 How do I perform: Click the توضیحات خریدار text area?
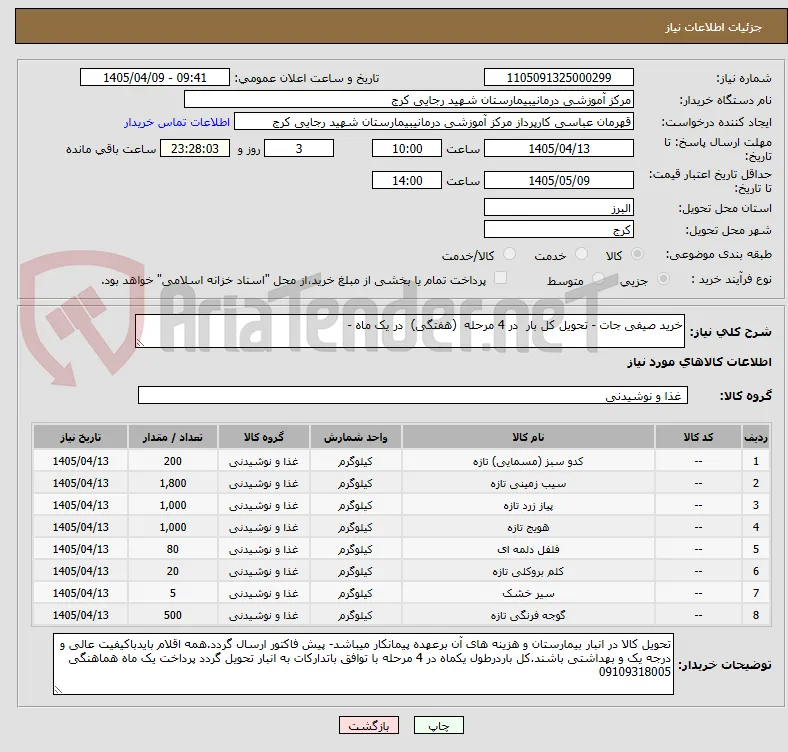click(x=363, y=664)
